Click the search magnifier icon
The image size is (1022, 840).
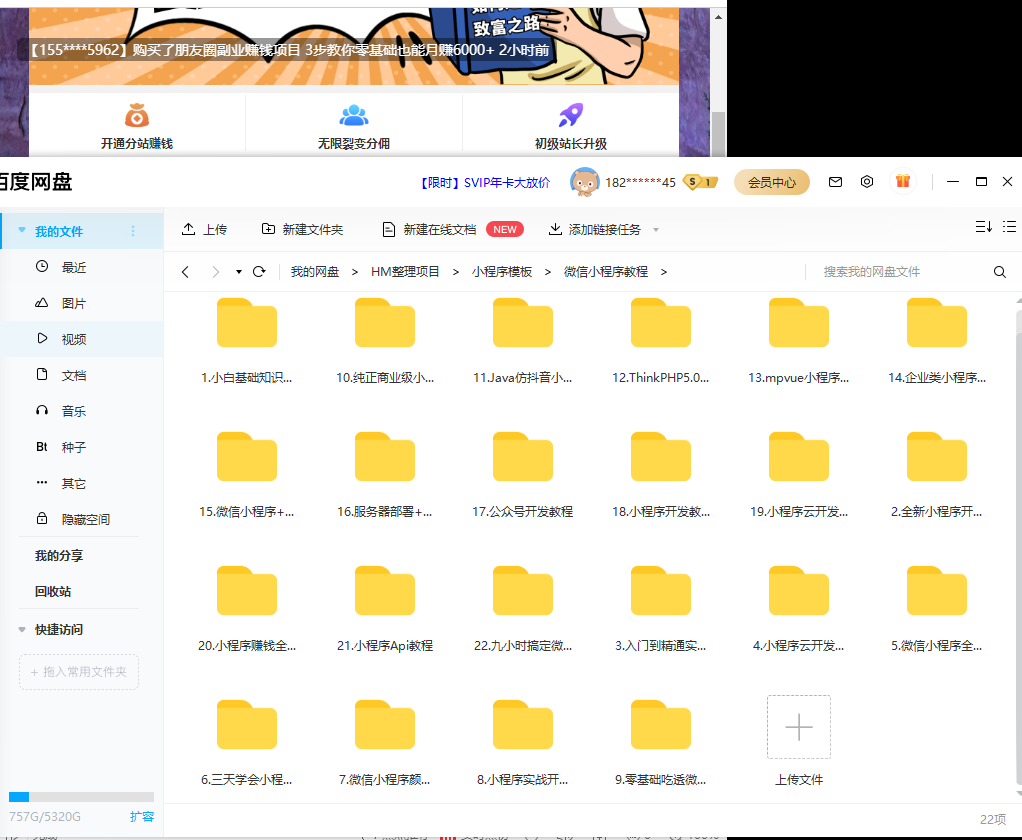pos(999,272)
